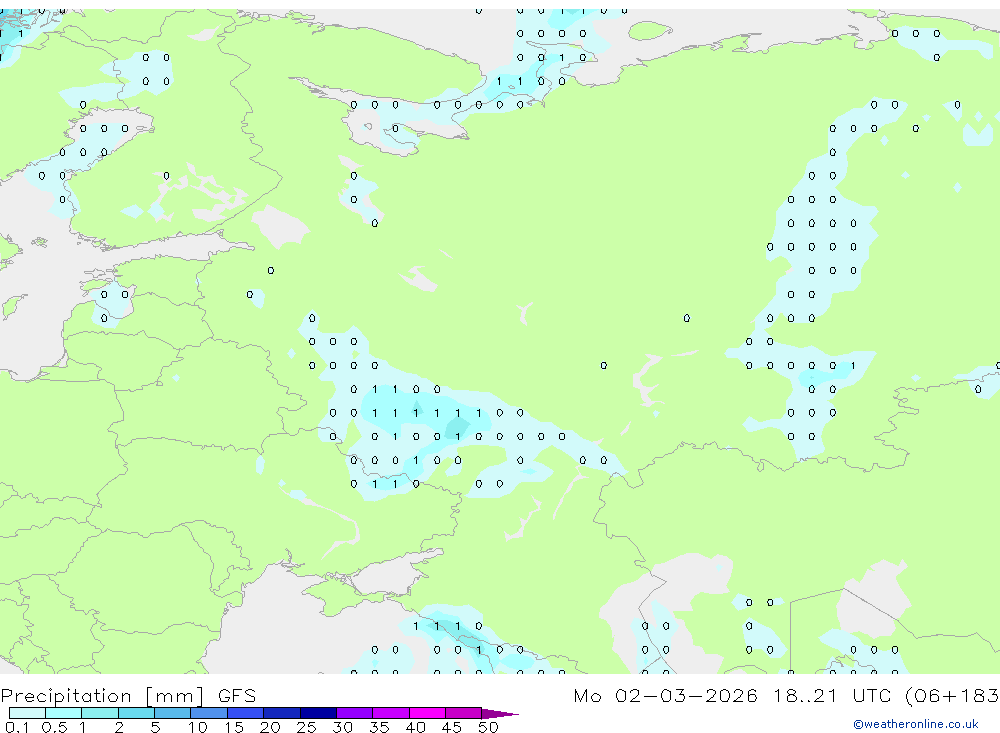
Task: Click the legend label '0.5'
Action: point(54,727)
